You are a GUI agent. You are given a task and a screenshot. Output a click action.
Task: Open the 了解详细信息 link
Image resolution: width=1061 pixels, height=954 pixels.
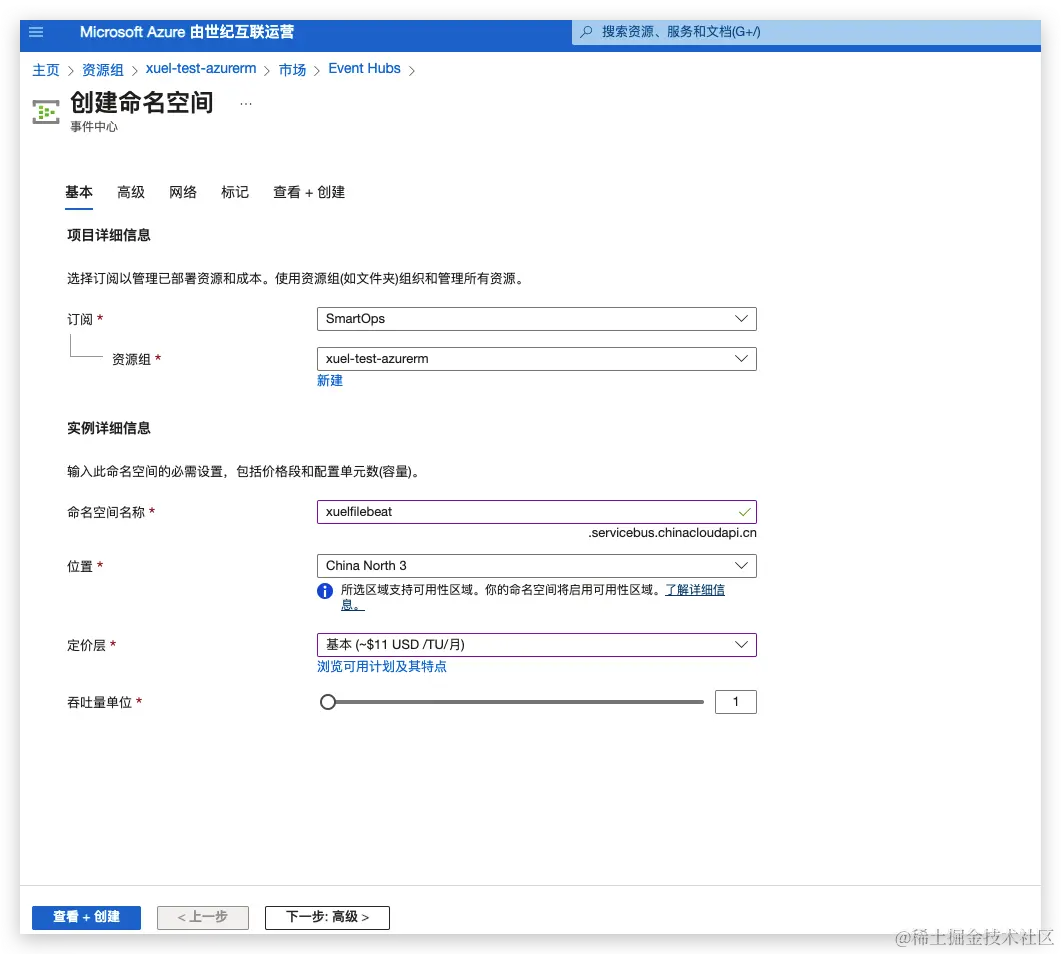click(695, 590)
